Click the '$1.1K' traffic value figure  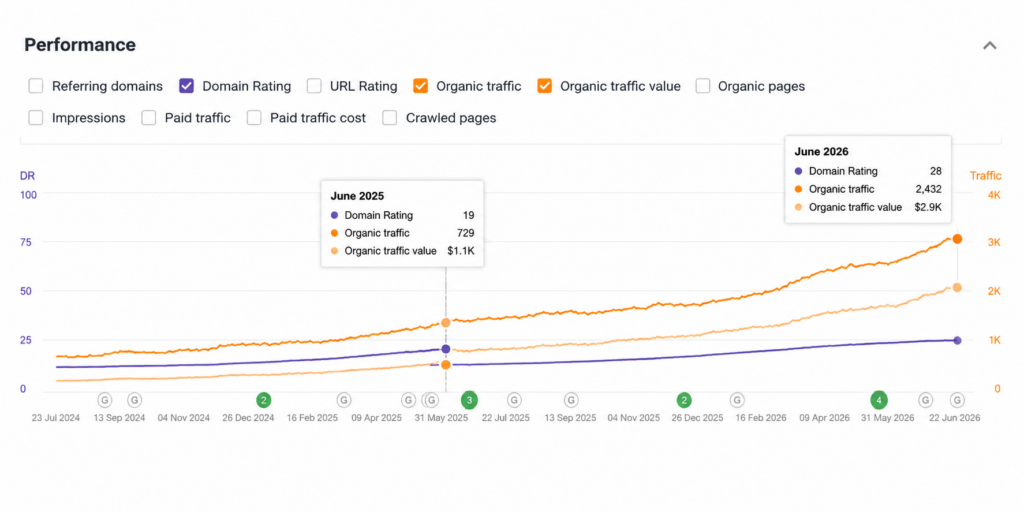click(x=461, y=250)
